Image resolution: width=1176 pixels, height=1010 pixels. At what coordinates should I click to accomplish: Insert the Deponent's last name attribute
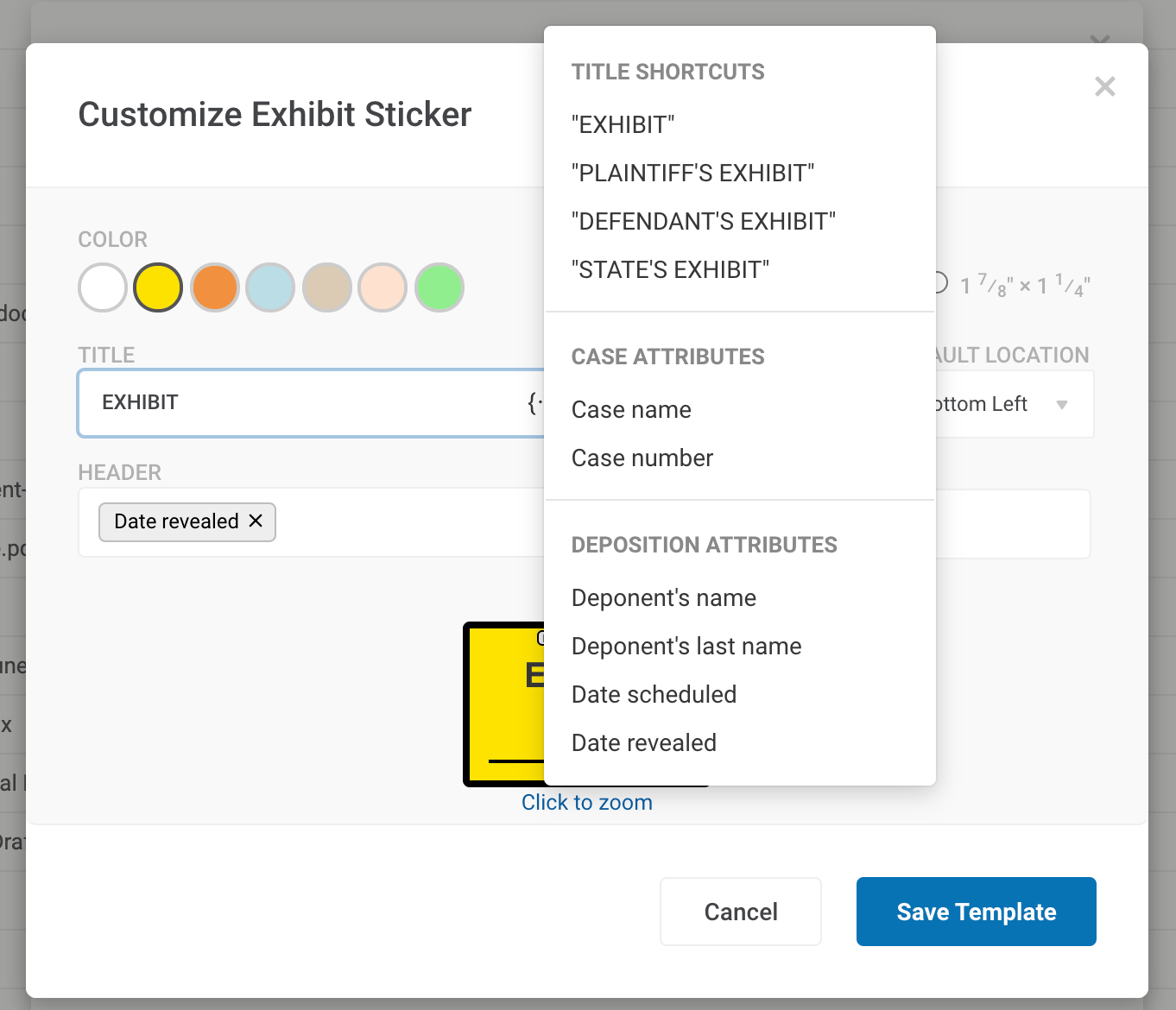[x=686, y=647]
